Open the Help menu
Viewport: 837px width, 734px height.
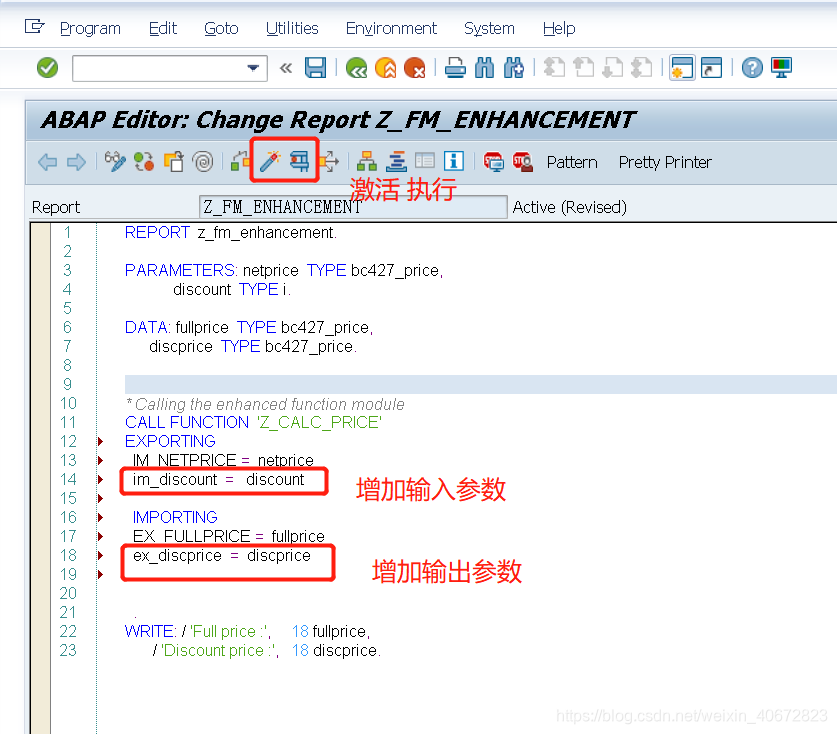(x=559, y=28)
